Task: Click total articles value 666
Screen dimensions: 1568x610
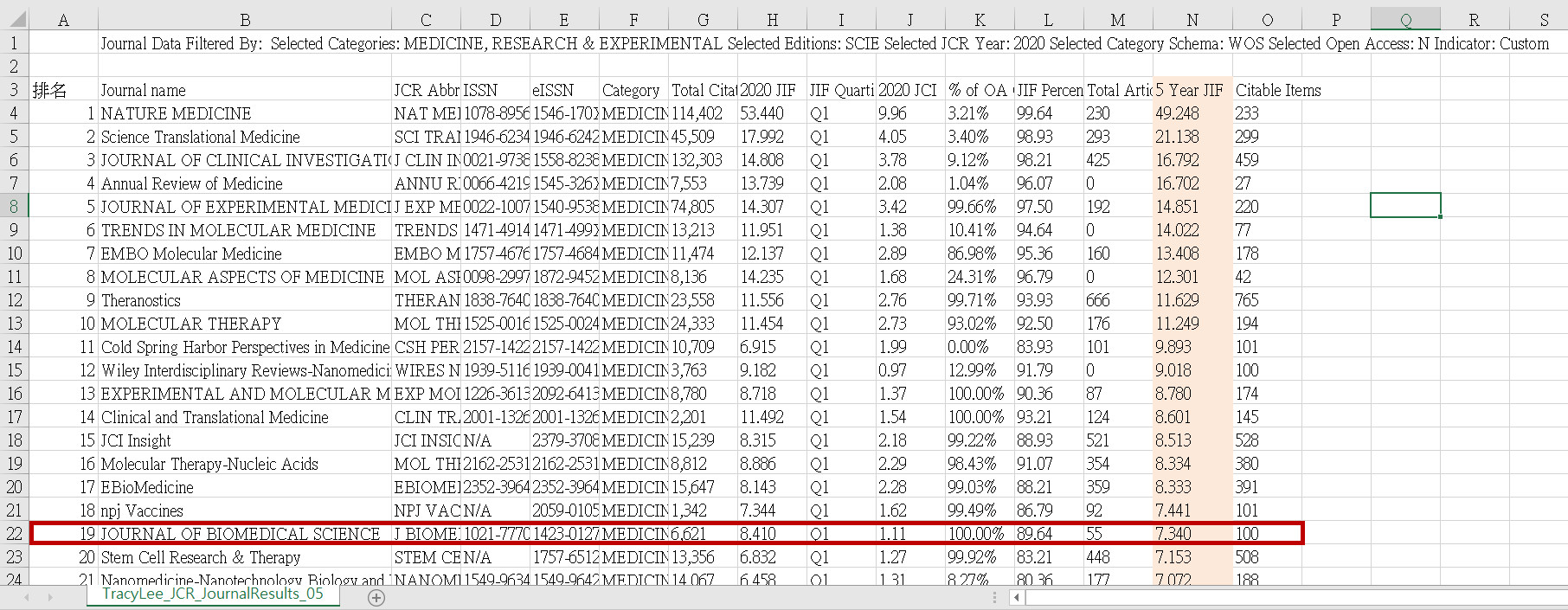Action: [x=1118, y=300]
